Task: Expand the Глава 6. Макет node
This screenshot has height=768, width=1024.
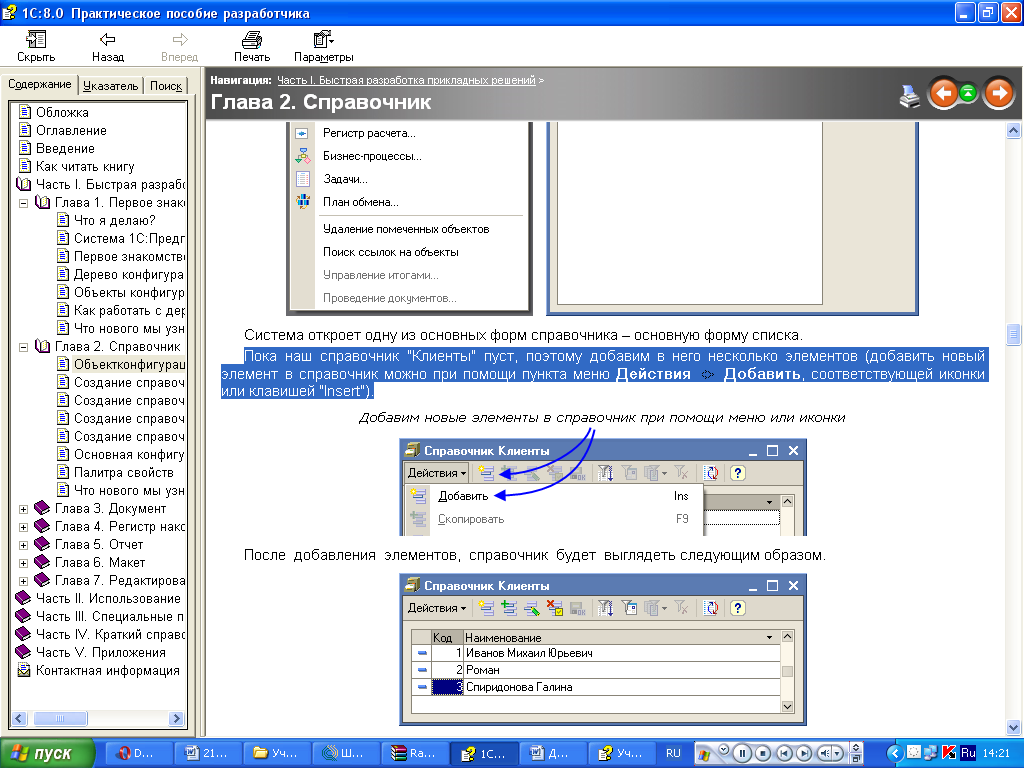Action: coord(24,563)
